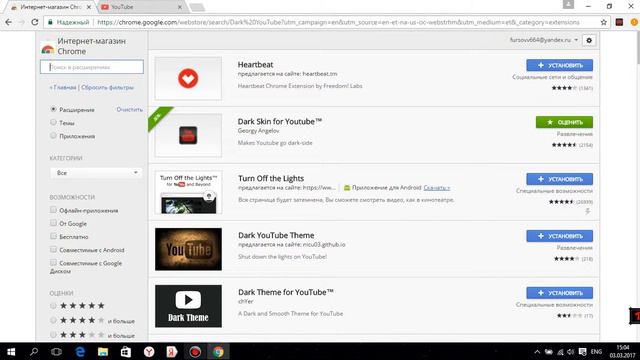Select the Расширения radio button
This screenshot has height=360, width=640.
pos(53,109)
